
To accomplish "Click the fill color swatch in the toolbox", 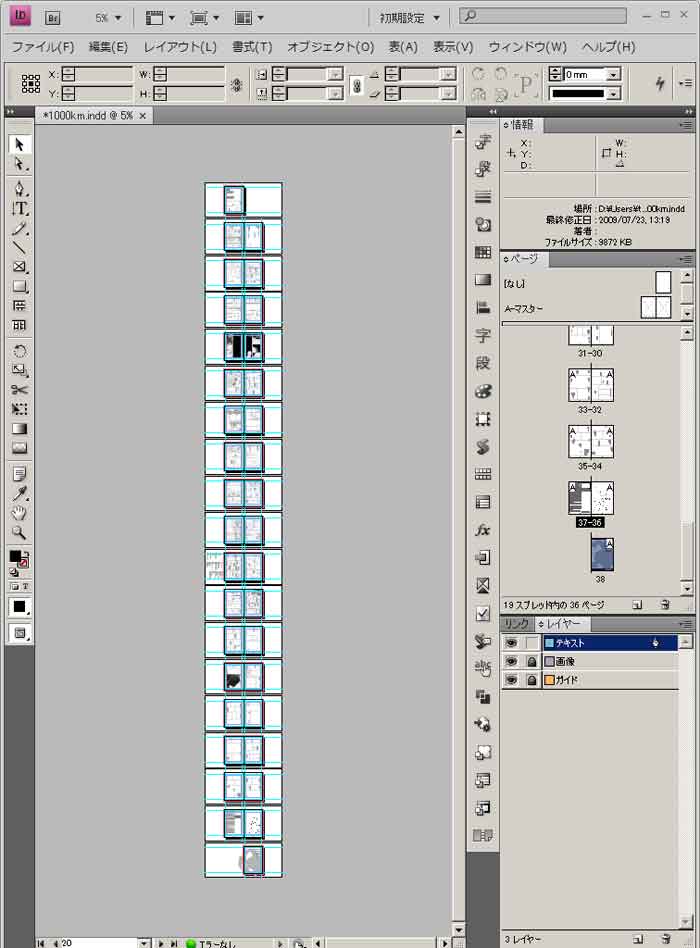I will 16,556.
